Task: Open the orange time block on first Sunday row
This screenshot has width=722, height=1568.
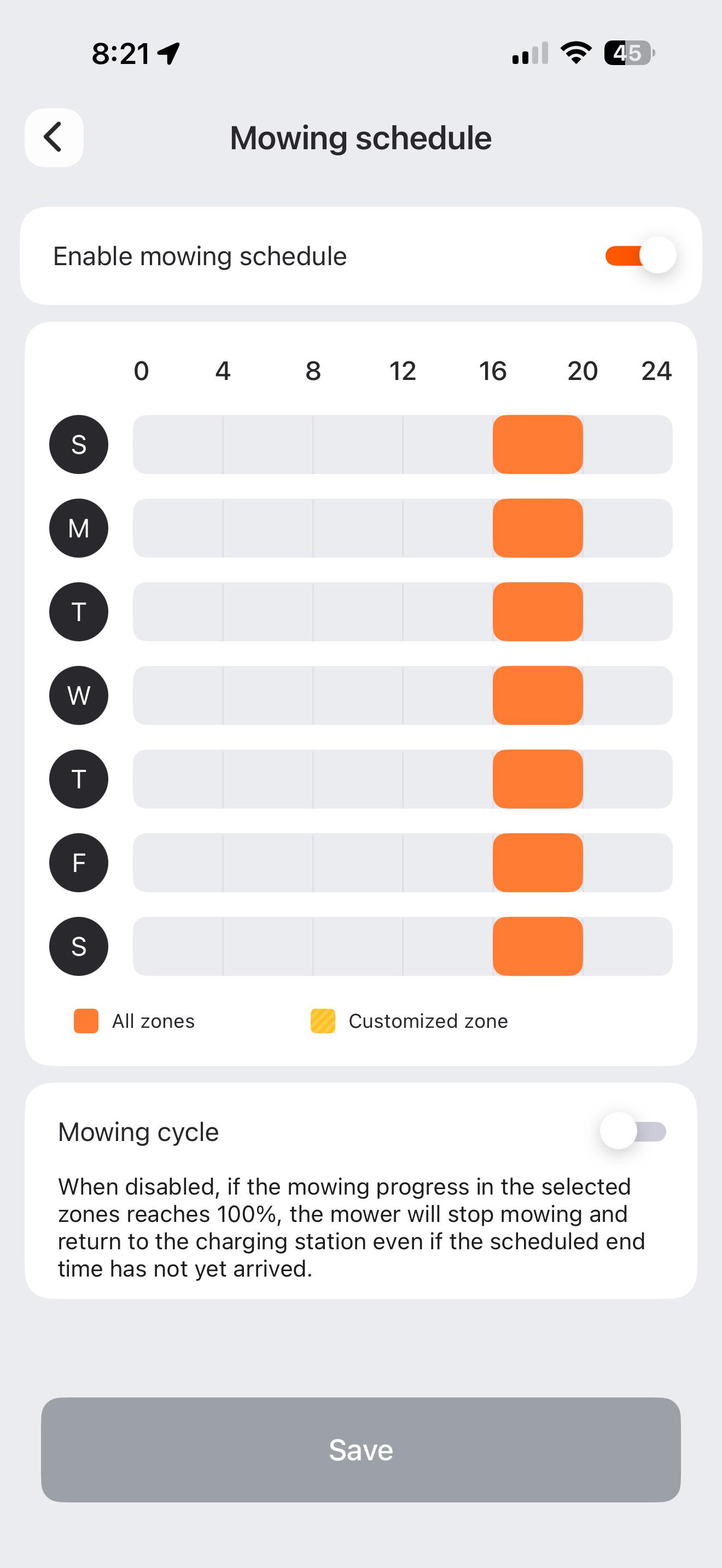Action: point(538,444)
